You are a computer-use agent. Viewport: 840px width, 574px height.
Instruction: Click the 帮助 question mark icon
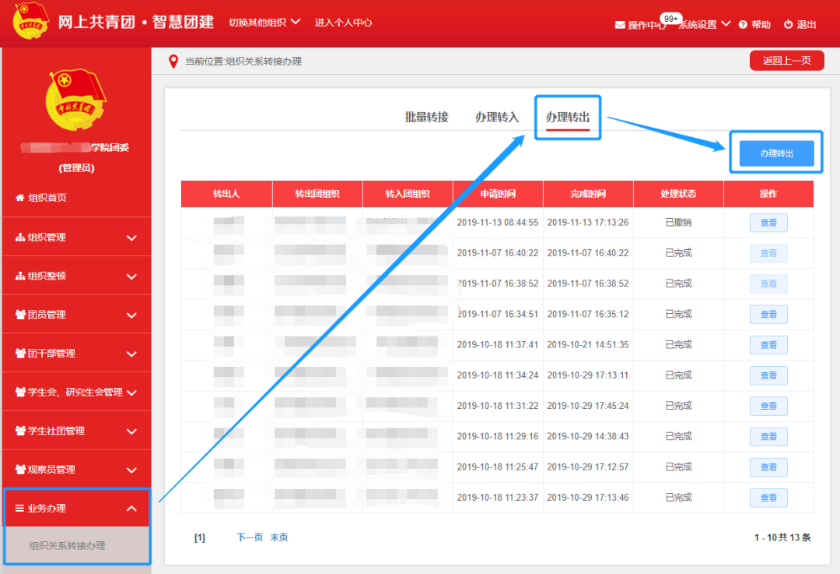click(x=744, y=25)
